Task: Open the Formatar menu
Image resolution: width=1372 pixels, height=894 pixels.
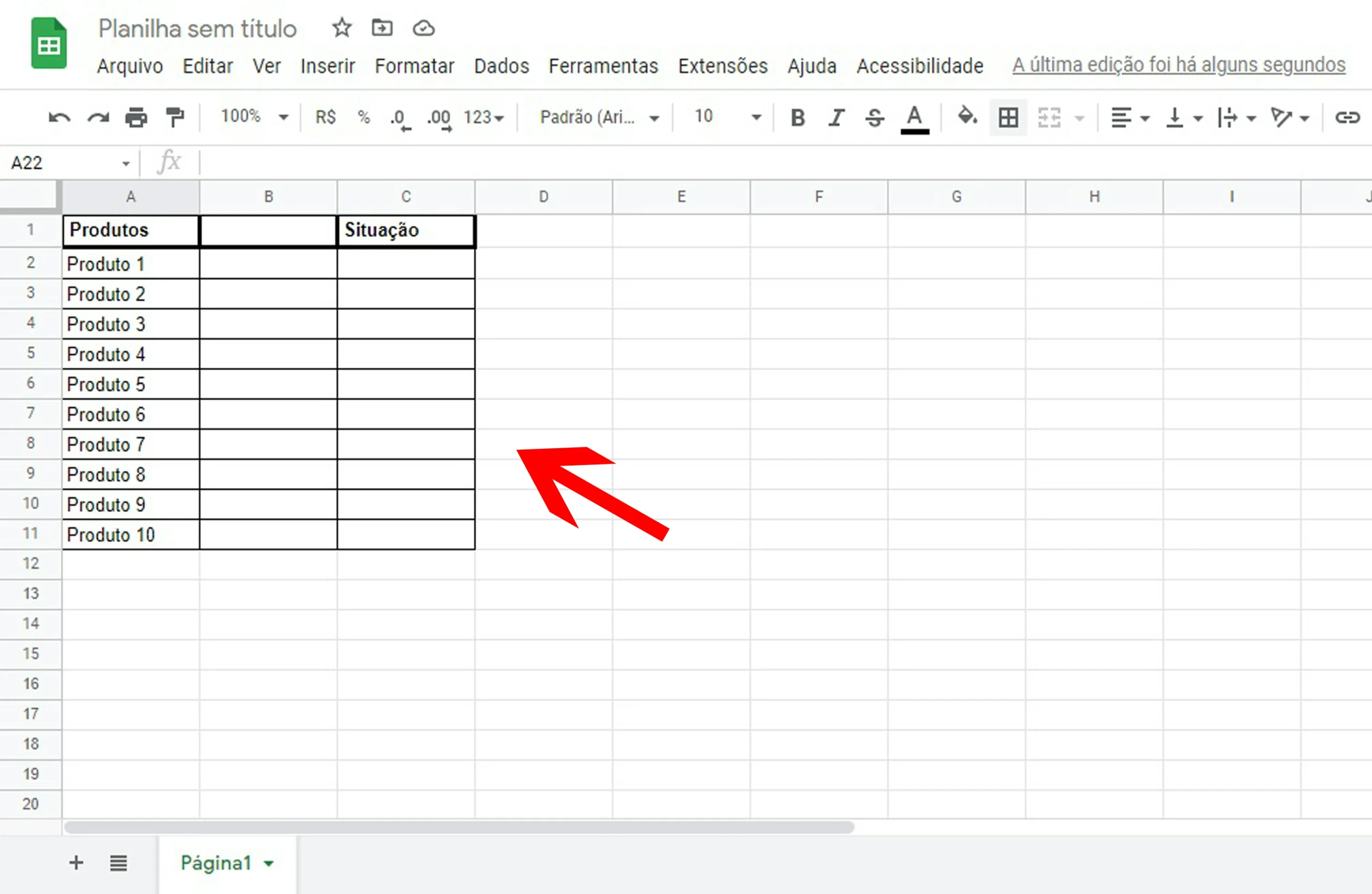Action: click(x=414, y=66)
